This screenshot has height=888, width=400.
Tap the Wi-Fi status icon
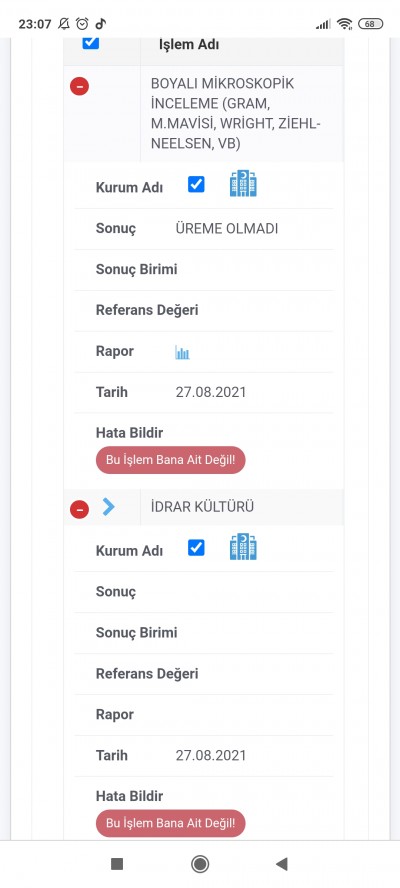(344, 24)
